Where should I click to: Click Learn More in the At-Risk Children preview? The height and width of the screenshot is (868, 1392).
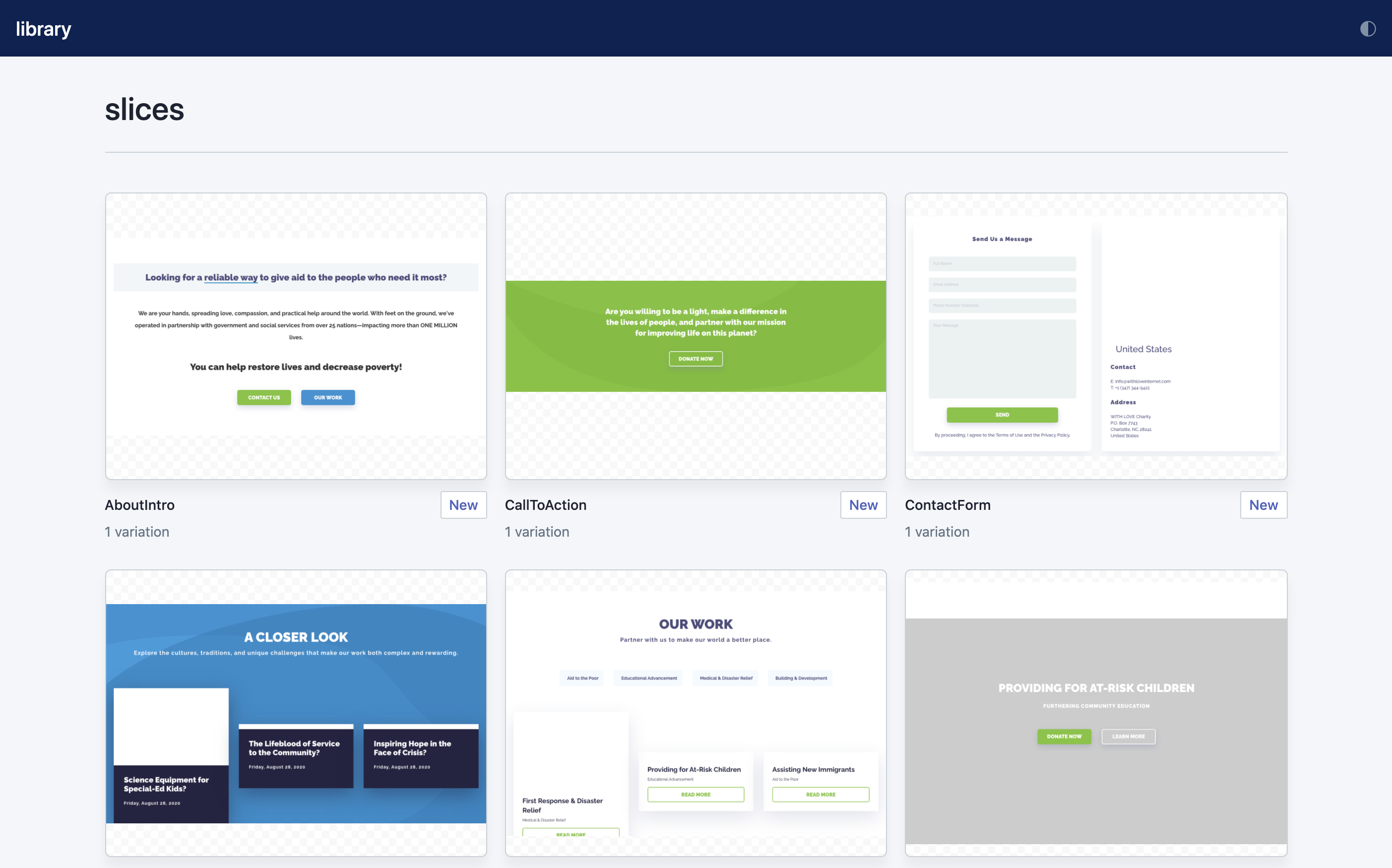pyautogui.click(x=1128, y=737)
